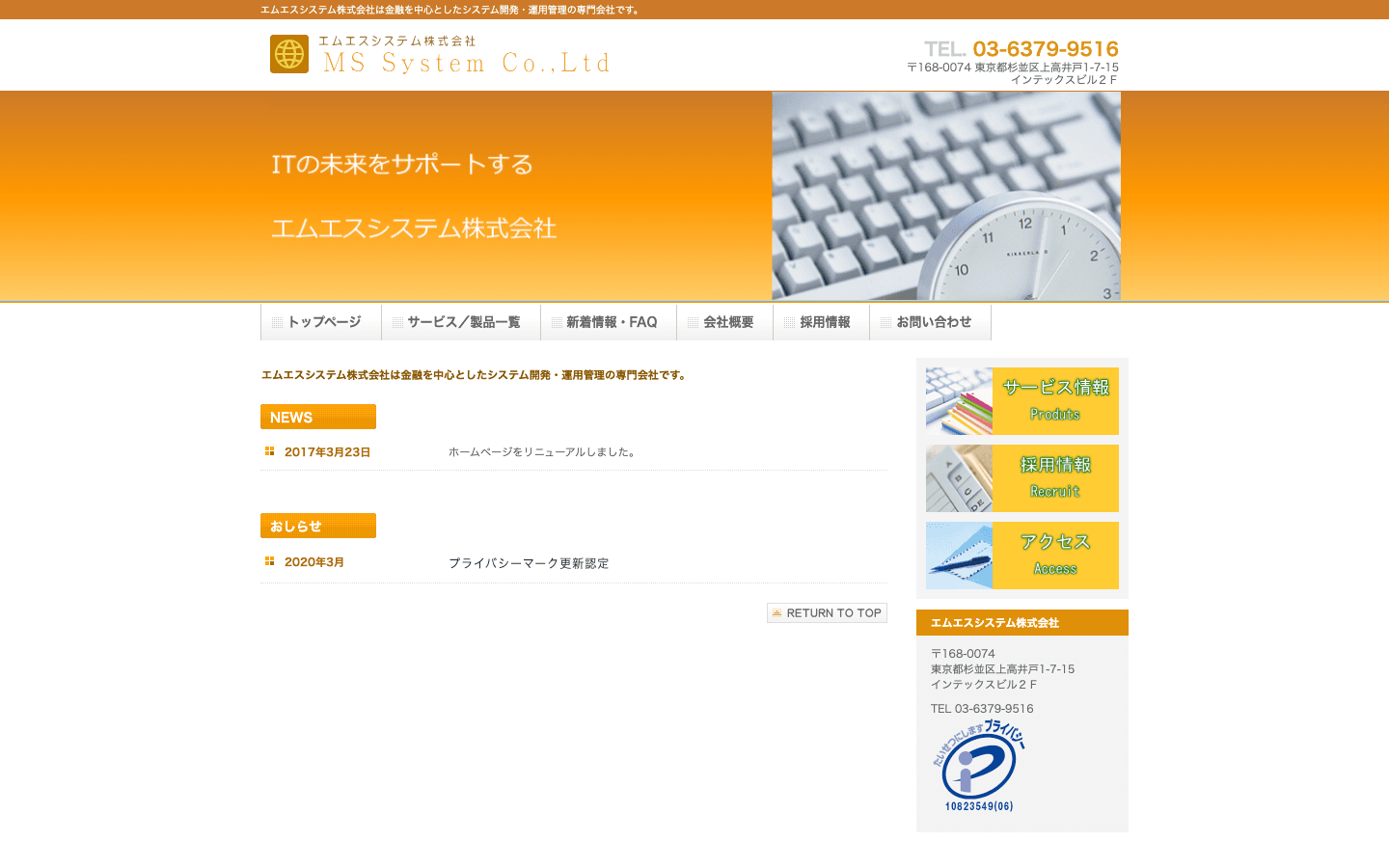
Task: Click the MS System Co.,Ltd header logo text
Action: (467, 63)
